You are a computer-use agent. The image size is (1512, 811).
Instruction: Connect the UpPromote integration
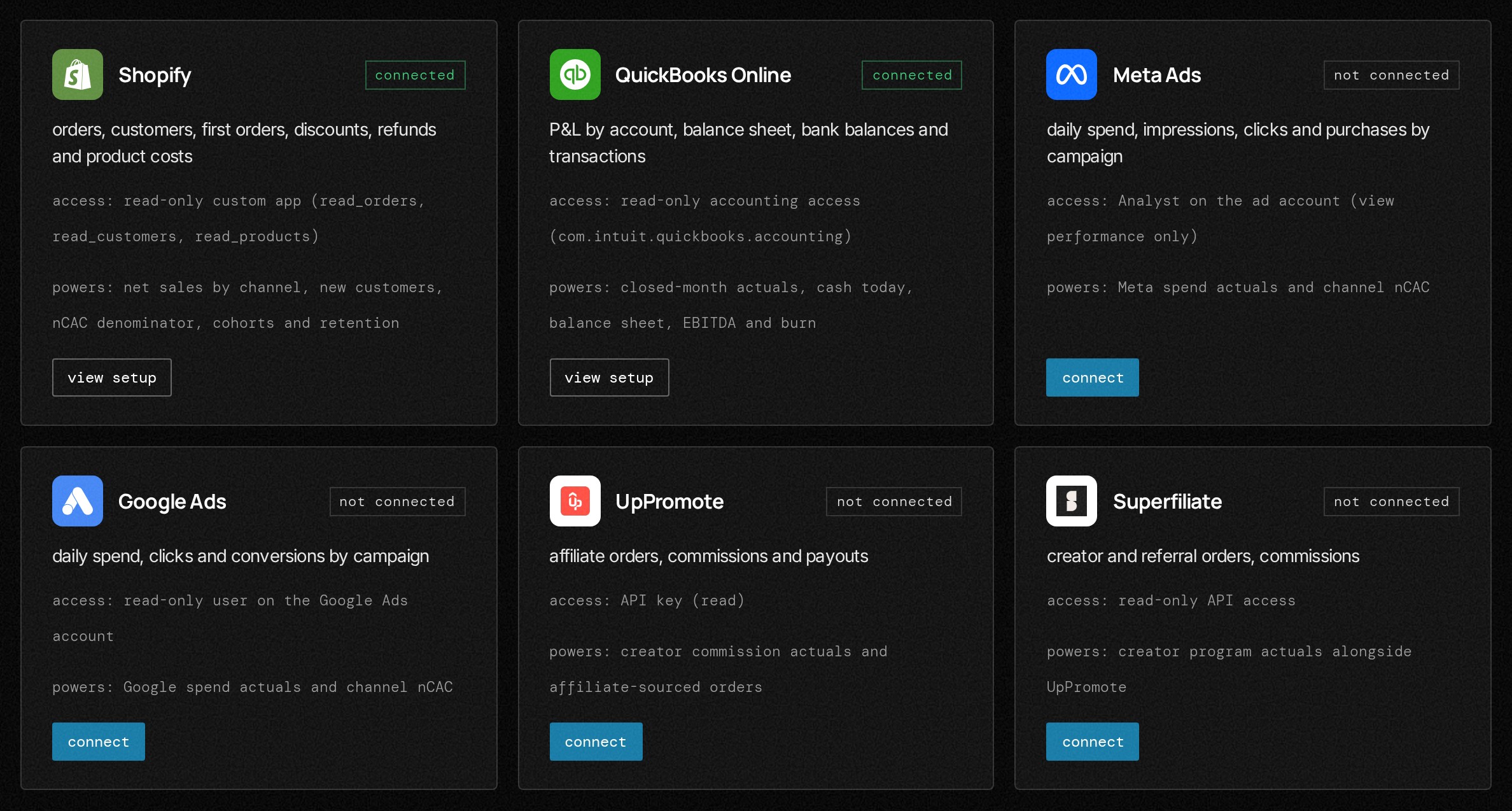click(x=596, y=742)
